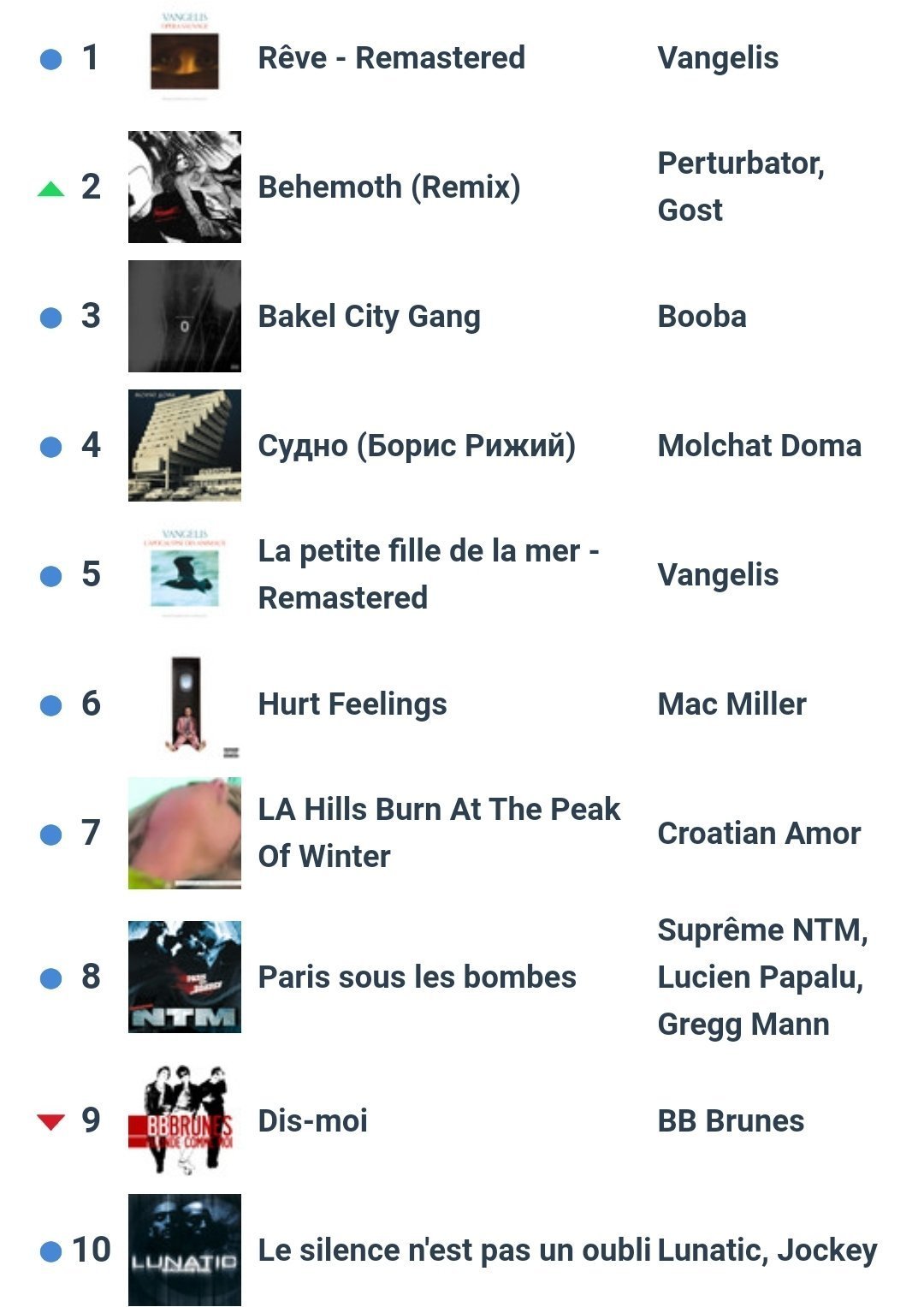Open the NTM Paris sous les bombes cover

tap(185, 977)
